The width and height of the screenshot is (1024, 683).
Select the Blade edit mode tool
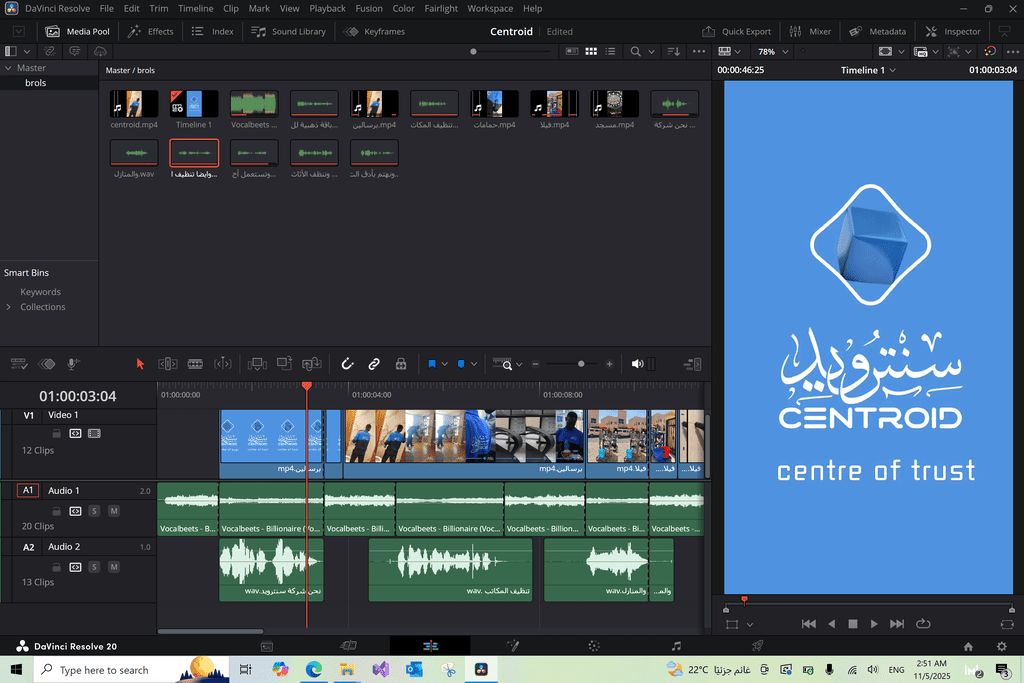195,364
